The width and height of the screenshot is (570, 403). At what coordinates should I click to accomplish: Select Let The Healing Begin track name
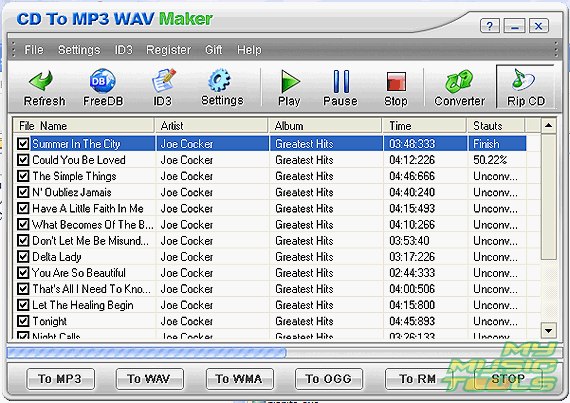pyautogui.click(x=83, y=305)
